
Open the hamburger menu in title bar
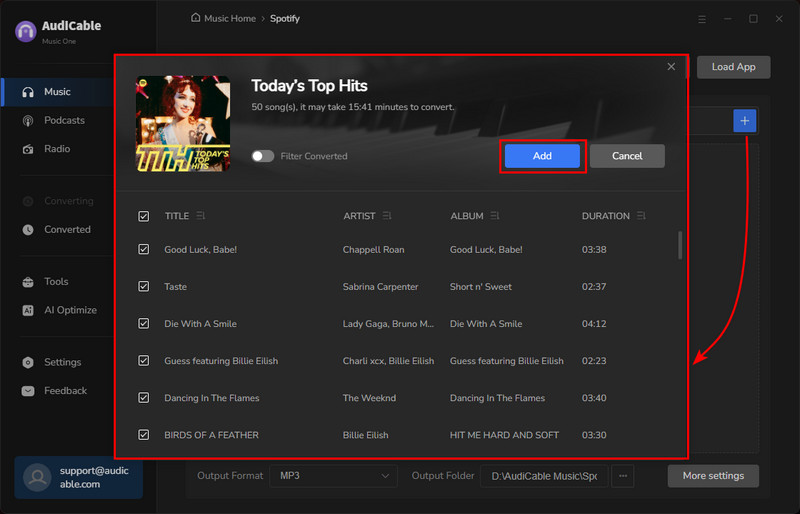tap(702, 19)
